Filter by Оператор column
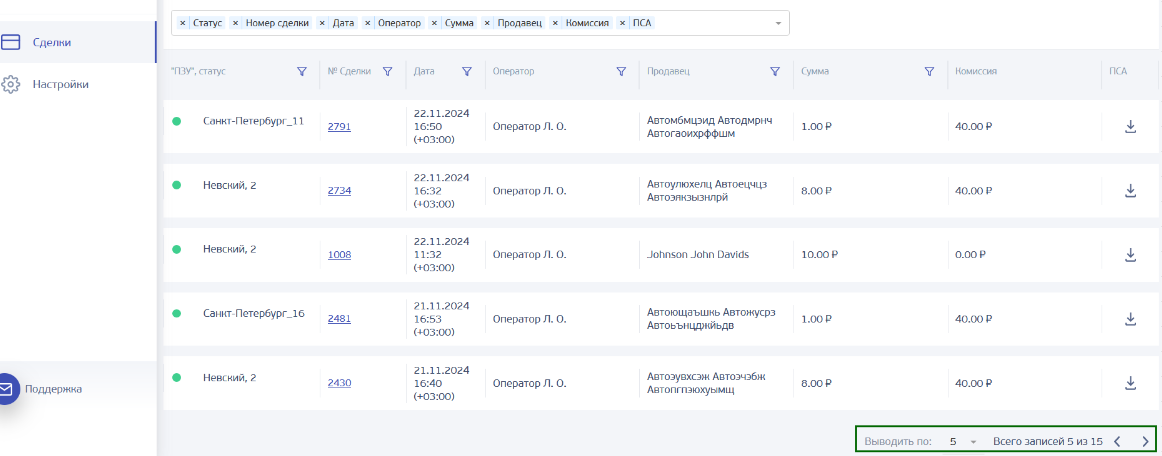1162x456 pixels. tap(622, 72)
